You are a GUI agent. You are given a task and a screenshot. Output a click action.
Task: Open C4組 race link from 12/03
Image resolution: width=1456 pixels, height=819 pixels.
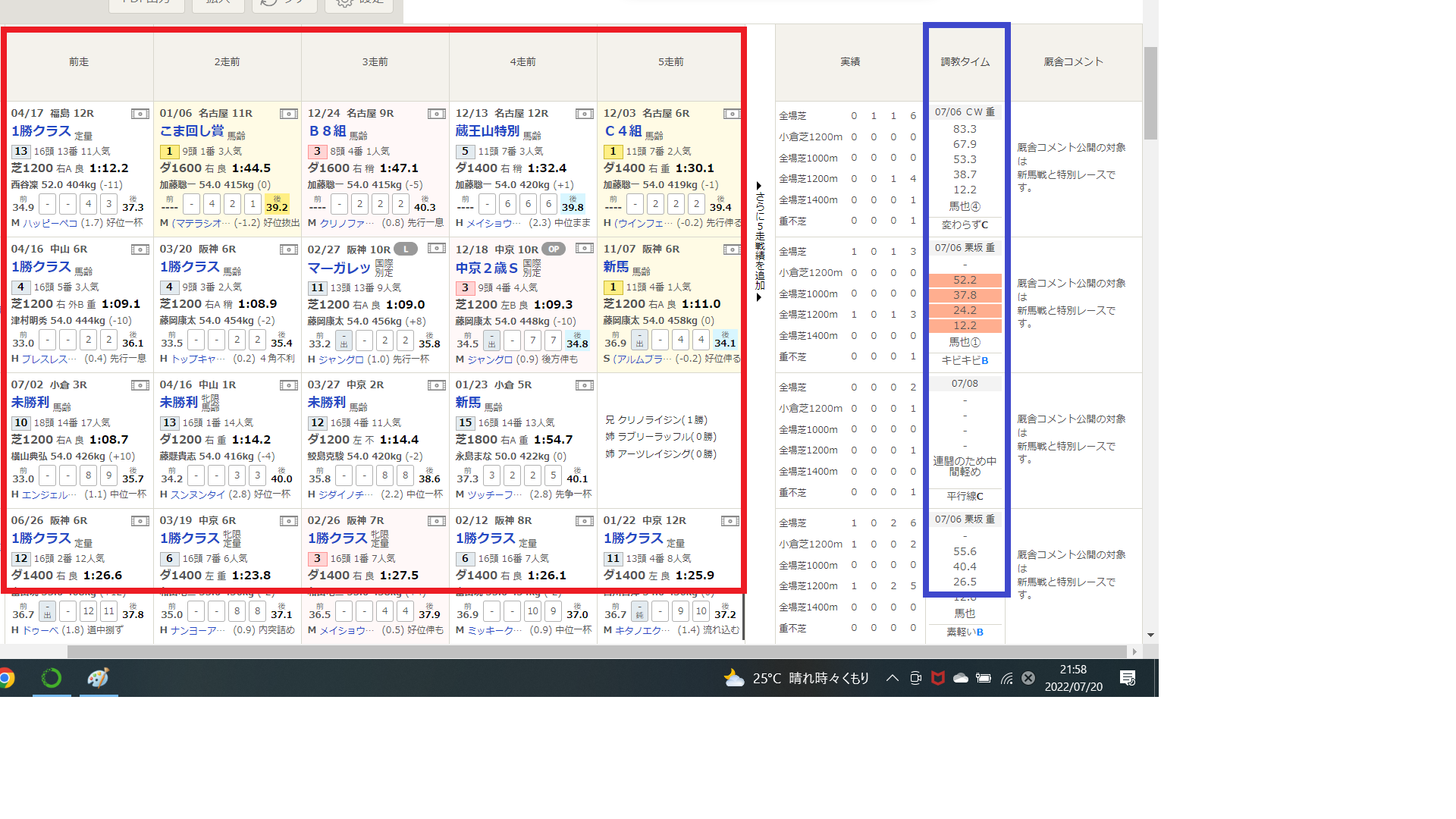(x=623, y=131)
